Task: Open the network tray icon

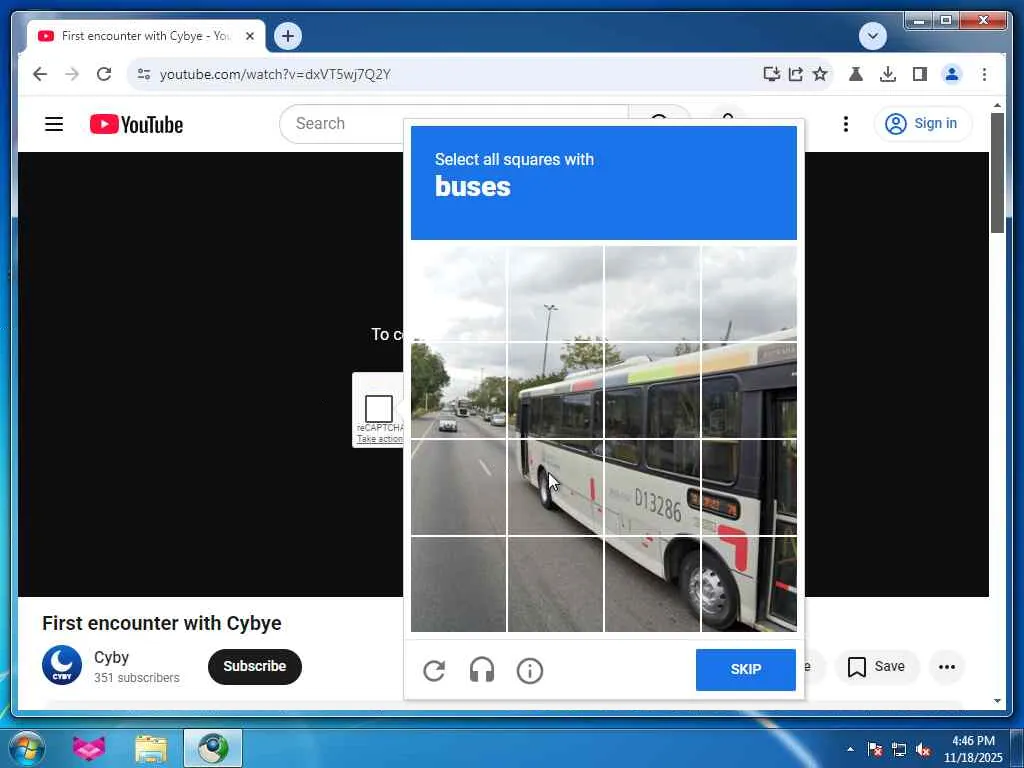Action: coord(899,749)
